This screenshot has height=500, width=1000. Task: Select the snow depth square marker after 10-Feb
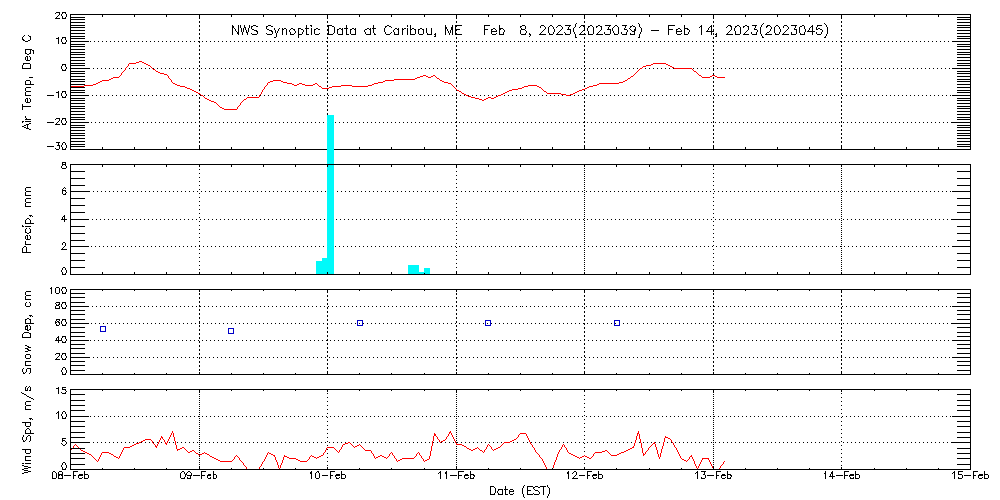point(360,323)
